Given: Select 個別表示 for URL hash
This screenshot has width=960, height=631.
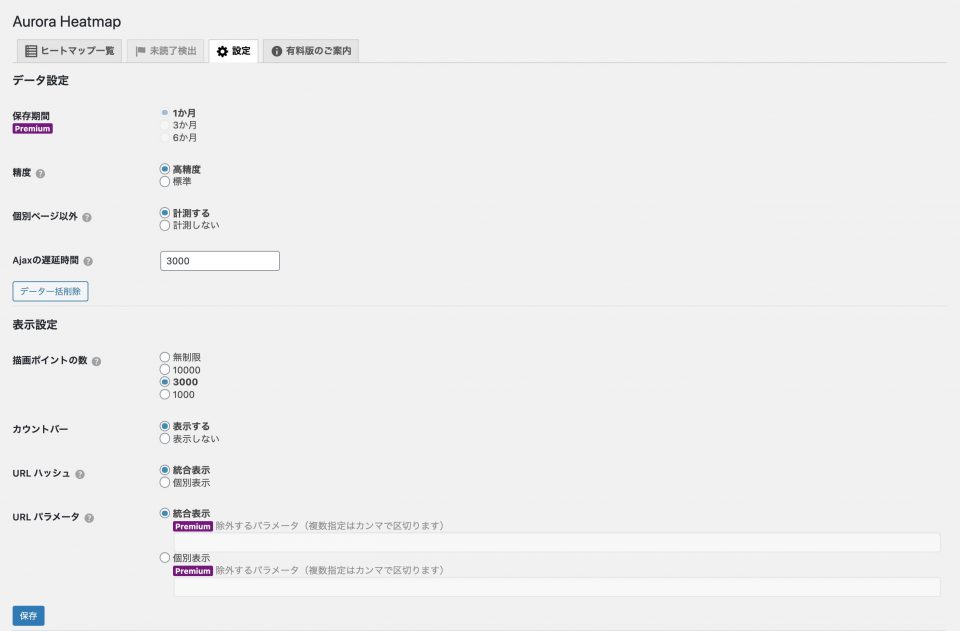Looking at the screenshot, I should click(164, 483).
